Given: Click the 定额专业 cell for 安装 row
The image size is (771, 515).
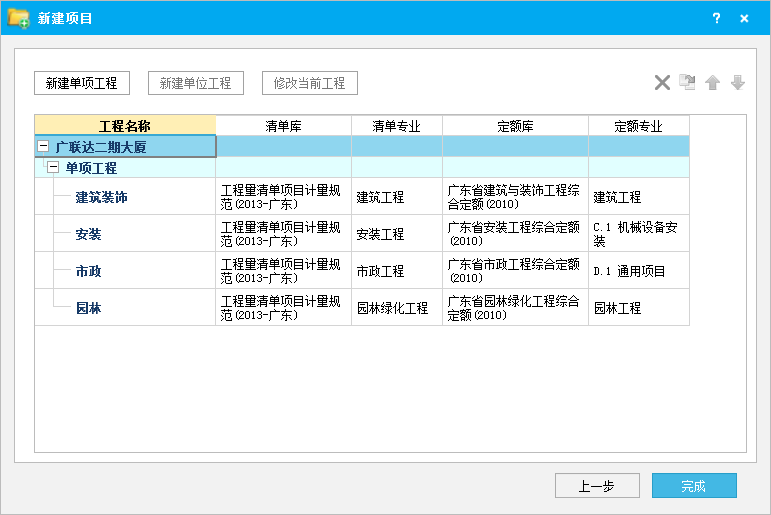Looking at the screenshot, I should [638, 234].
